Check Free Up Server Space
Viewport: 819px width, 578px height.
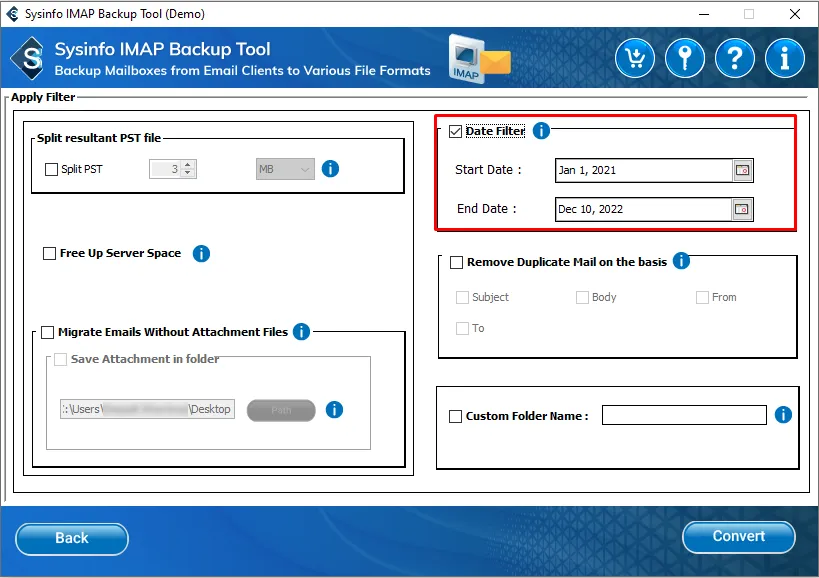49,253
